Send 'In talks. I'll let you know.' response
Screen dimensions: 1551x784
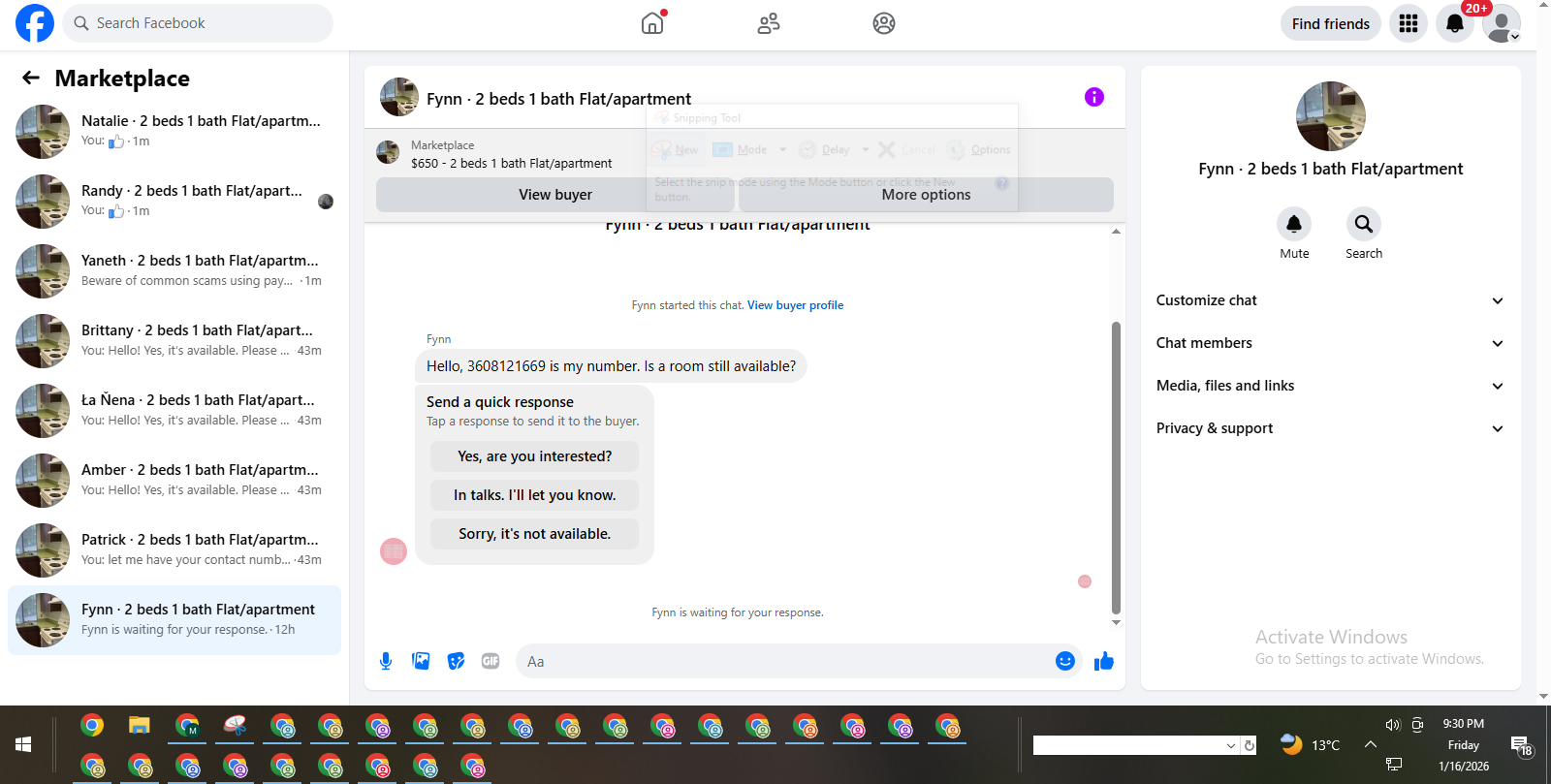coord(535,495)
